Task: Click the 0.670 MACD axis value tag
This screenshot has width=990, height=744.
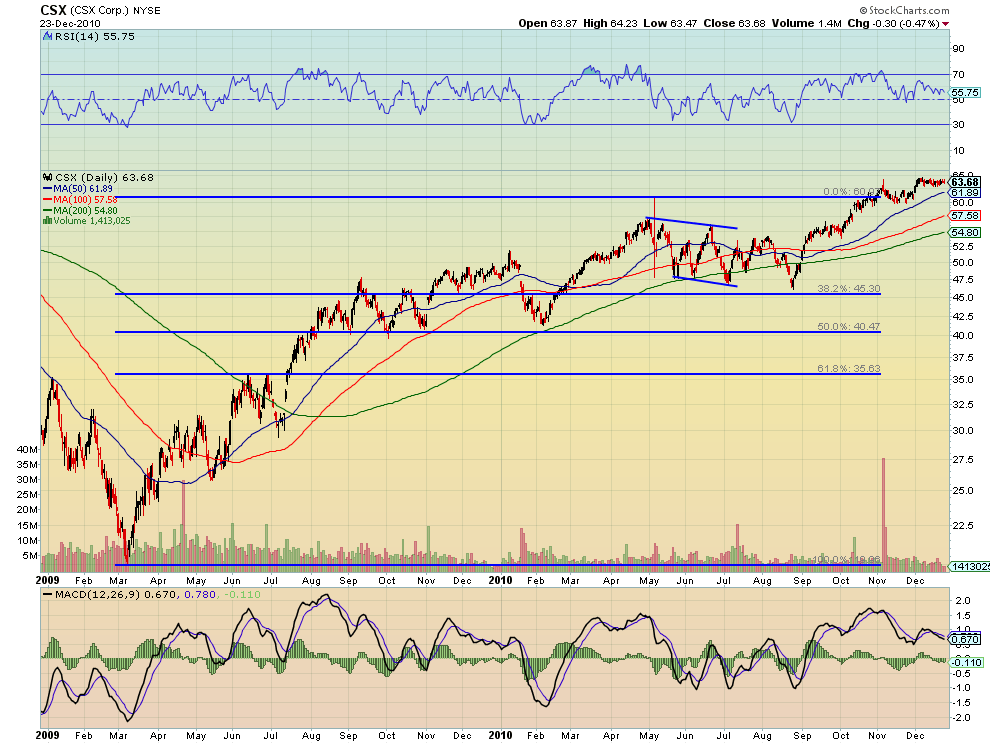Action: point(966,639)
